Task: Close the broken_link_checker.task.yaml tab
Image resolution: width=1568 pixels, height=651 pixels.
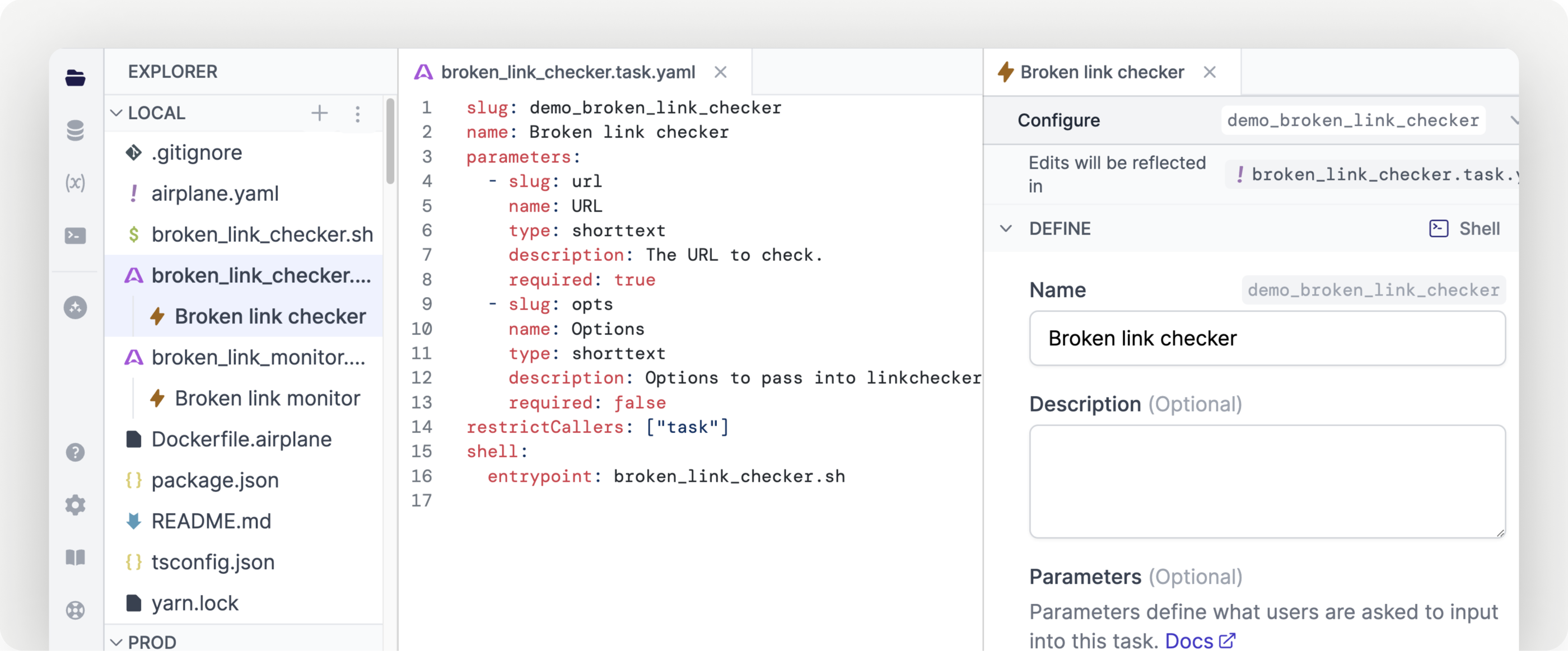Action: click(721, 72)
